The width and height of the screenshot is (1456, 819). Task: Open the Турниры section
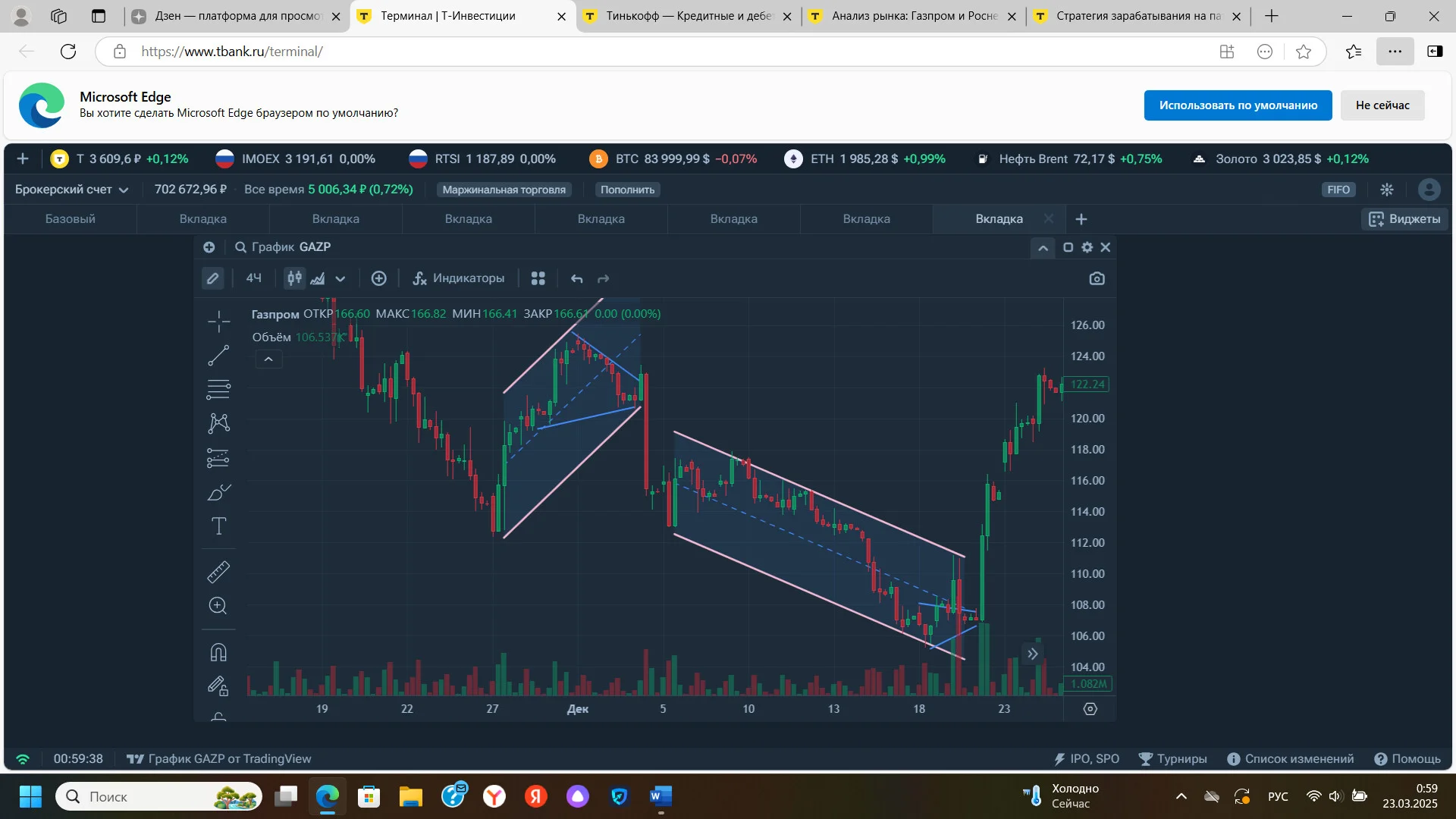point(1173,759)
